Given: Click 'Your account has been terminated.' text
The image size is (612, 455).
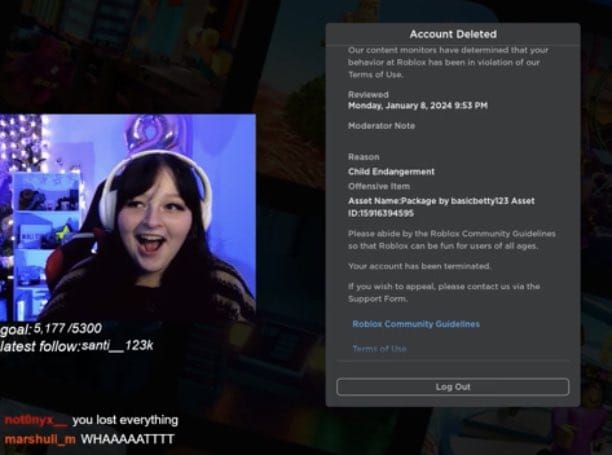Looking at the screenshot, I should coord(420,266).
